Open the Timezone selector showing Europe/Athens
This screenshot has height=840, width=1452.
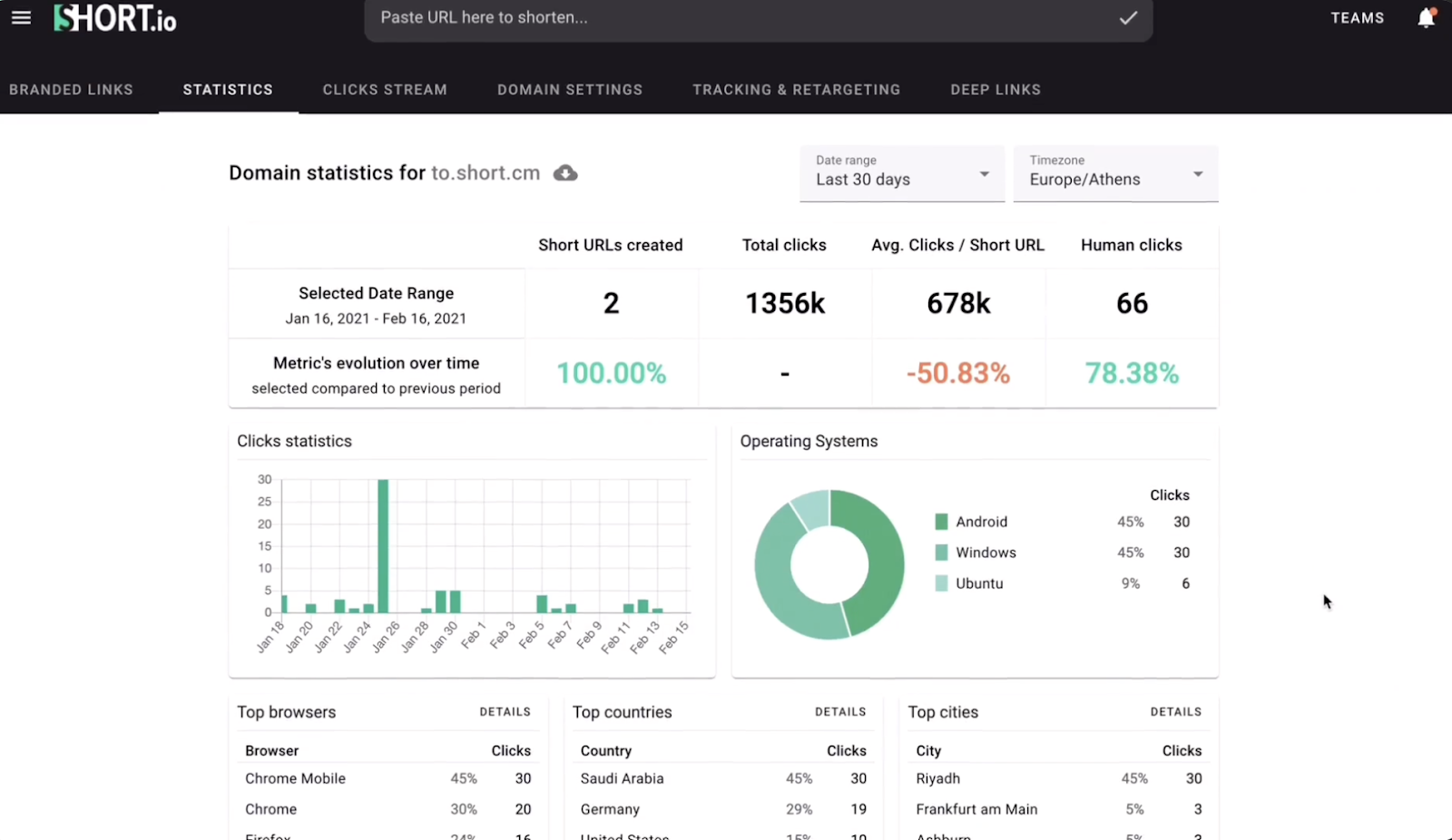tap(1114, 174)
